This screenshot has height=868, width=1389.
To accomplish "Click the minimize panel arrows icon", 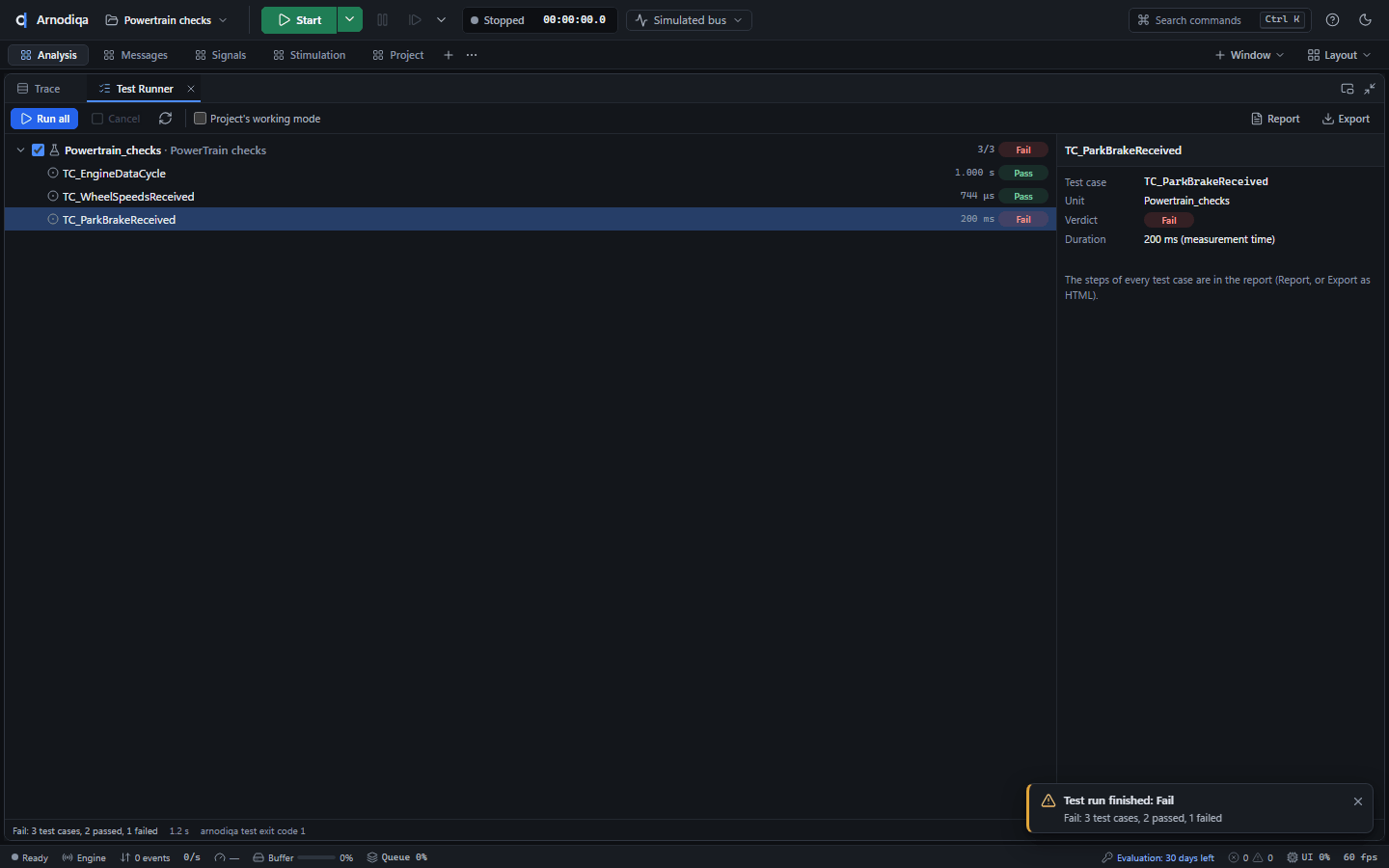I will (1370, 89).
